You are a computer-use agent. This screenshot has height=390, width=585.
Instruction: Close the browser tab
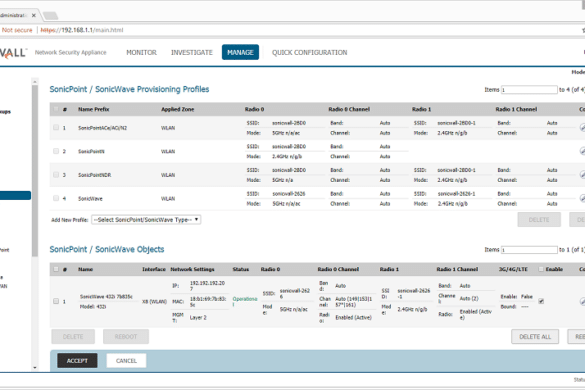(x=34, y=15)
